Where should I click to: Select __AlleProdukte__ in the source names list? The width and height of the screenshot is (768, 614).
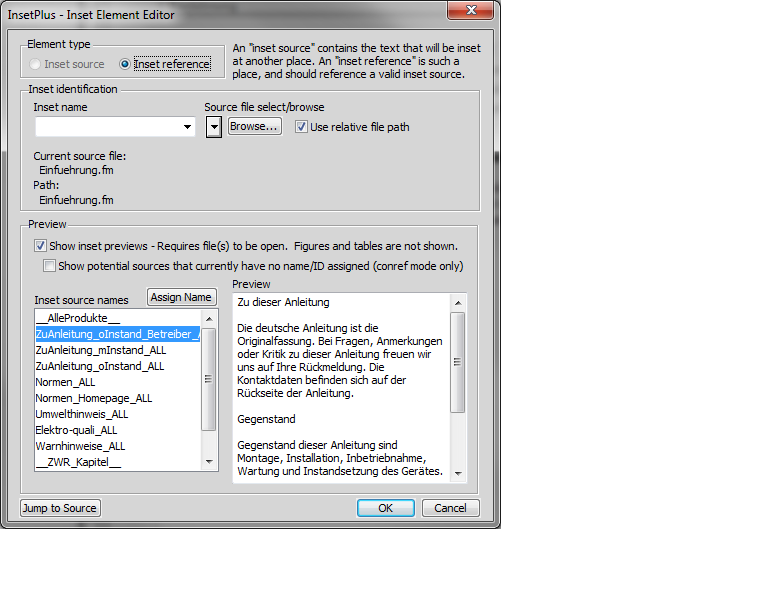coord(118,318)
